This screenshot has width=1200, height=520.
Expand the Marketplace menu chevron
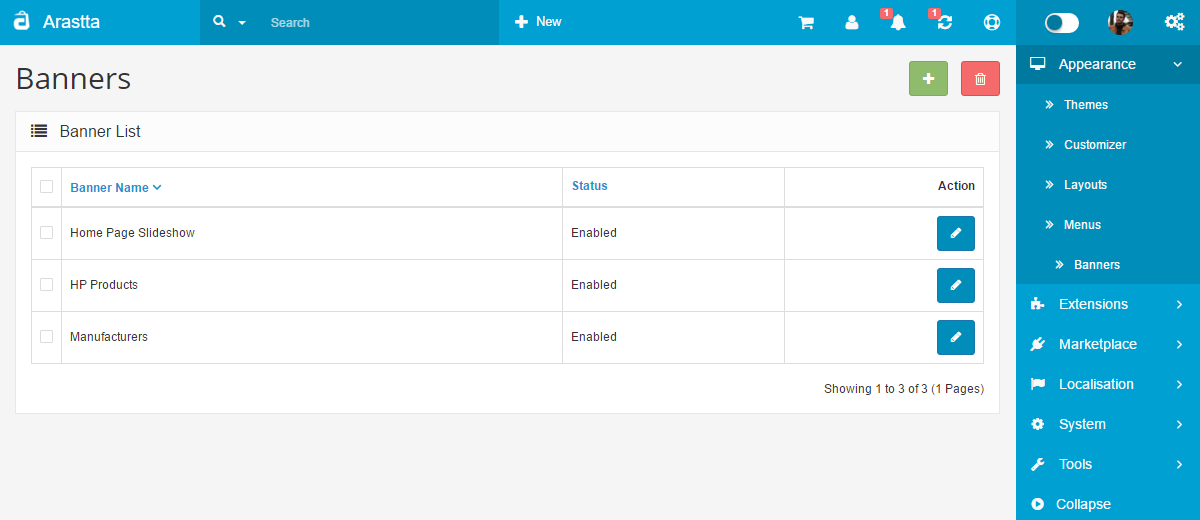click(1180, 344)
